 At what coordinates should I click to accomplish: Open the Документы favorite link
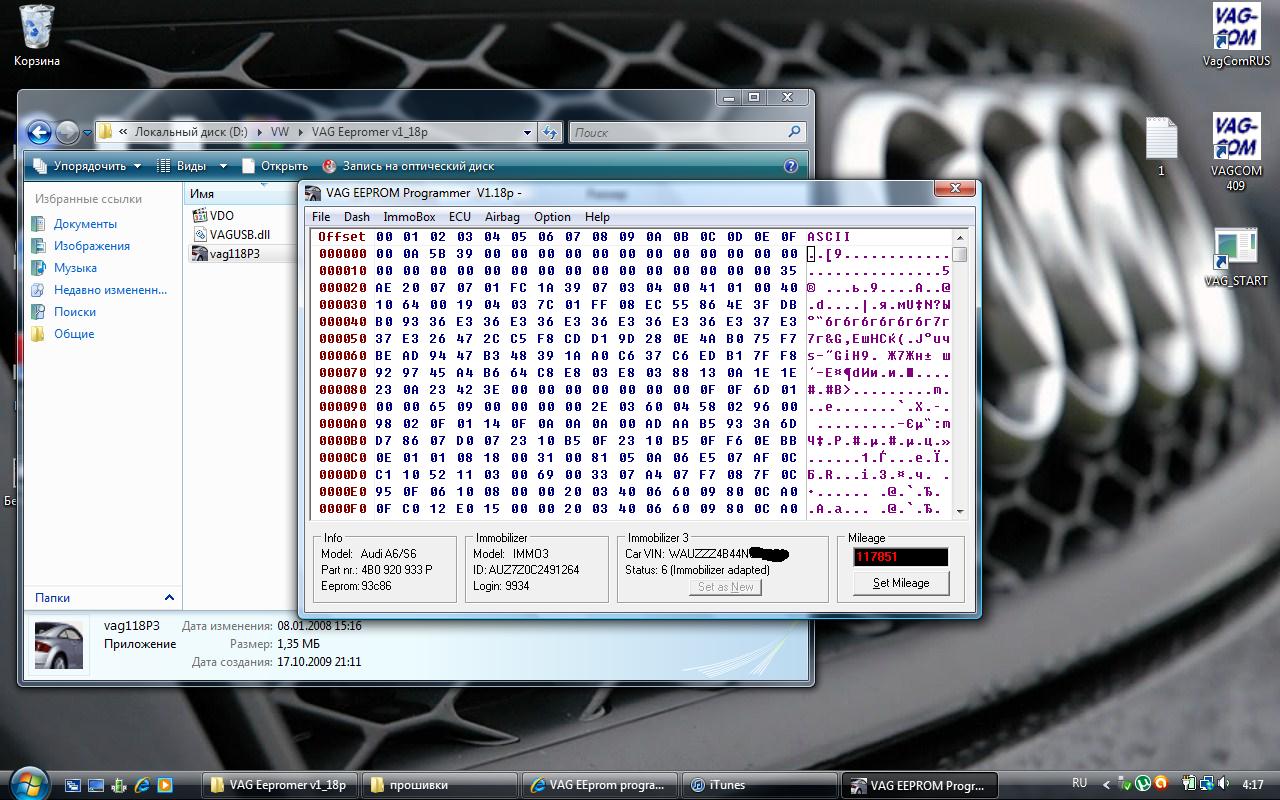[85, 224]
